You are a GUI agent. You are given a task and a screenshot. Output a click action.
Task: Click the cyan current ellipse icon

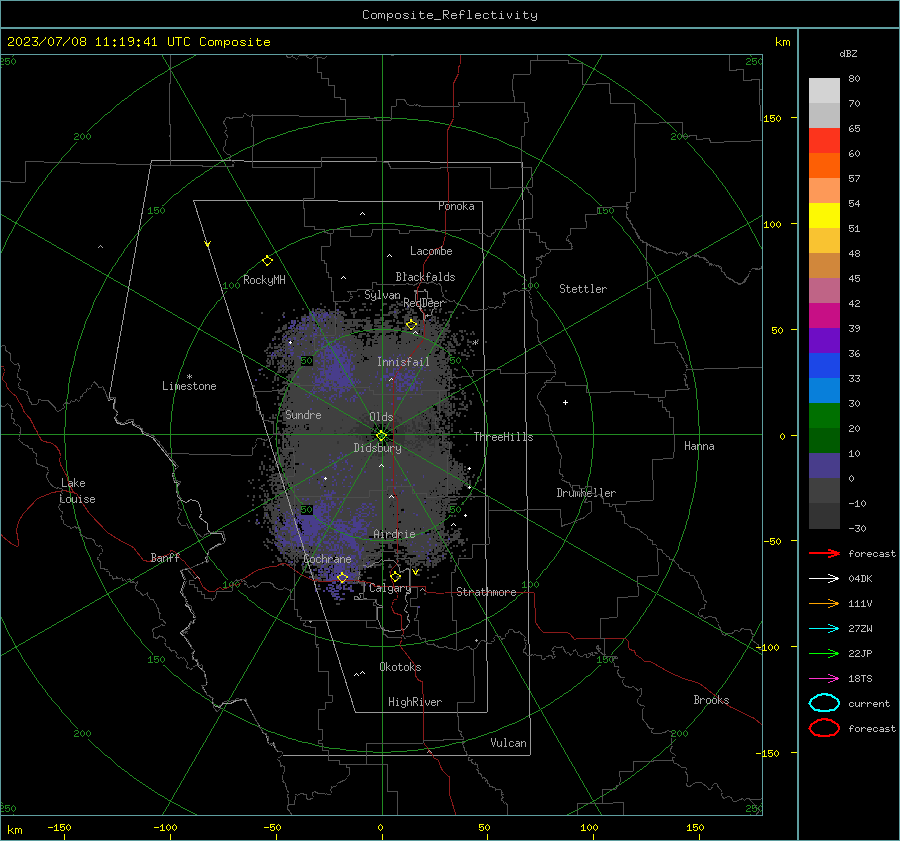[x=824, y=703]
